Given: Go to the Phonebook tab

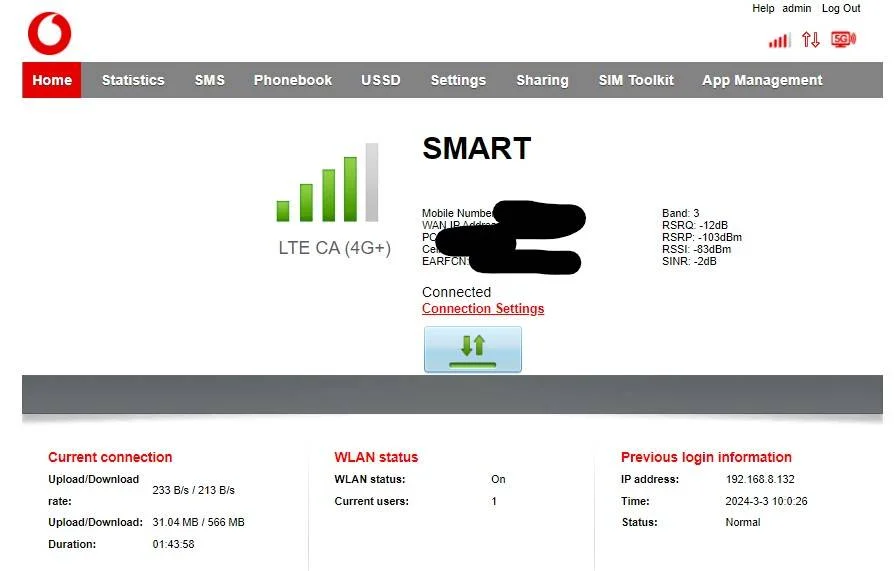Looking at the screenshot, I should point(293,80).
